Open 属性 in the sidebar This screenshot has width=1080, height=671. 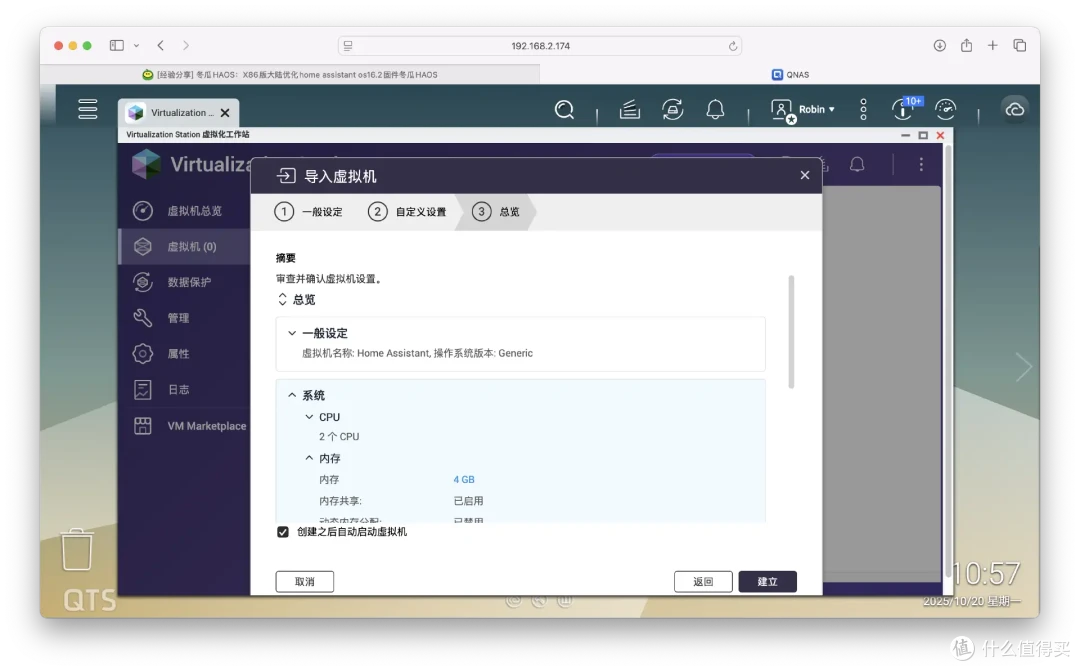pos(185,354)
